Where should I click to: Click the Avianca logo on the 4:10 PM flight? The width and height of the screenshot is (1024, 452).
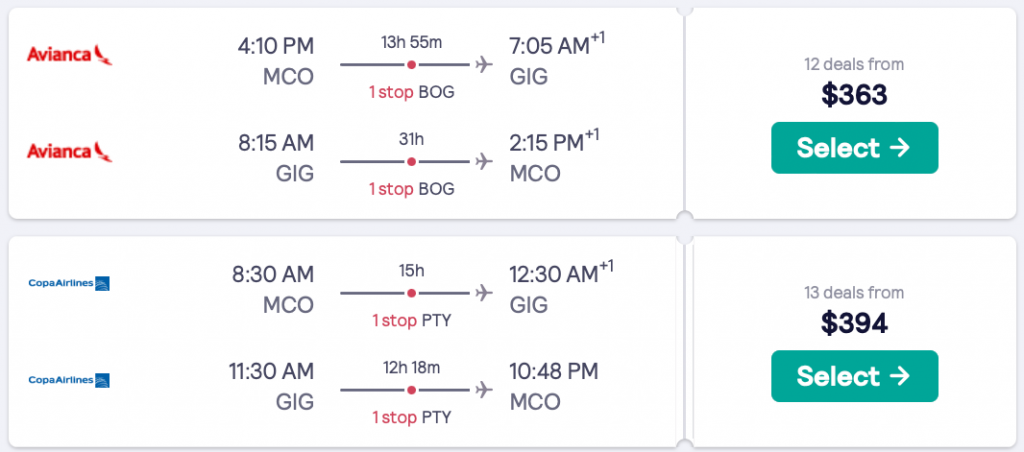(x=69, y=56)
